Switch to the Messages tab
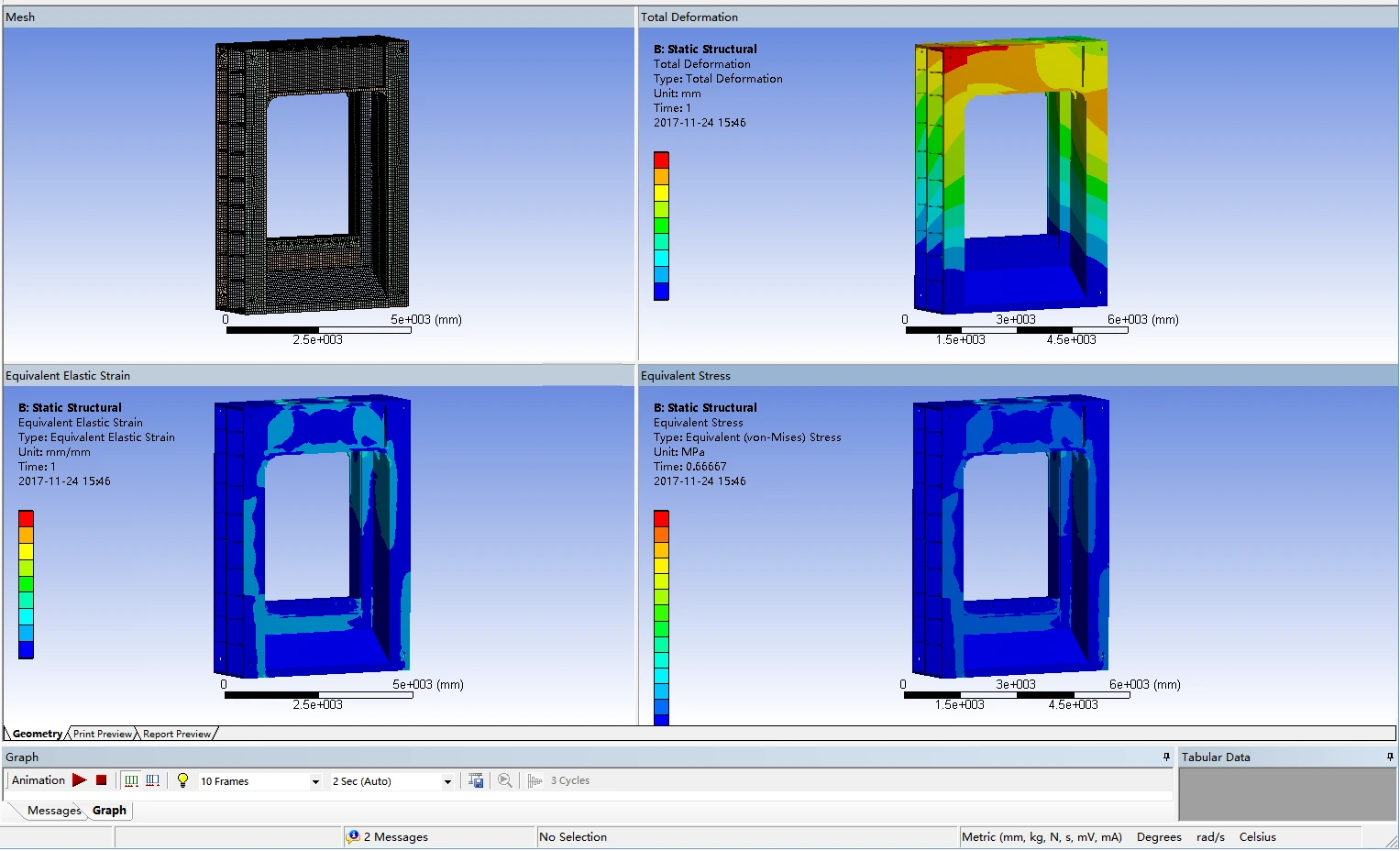Image resolution: width=1400 pixels, height=851 pixels. pos(53,811)
